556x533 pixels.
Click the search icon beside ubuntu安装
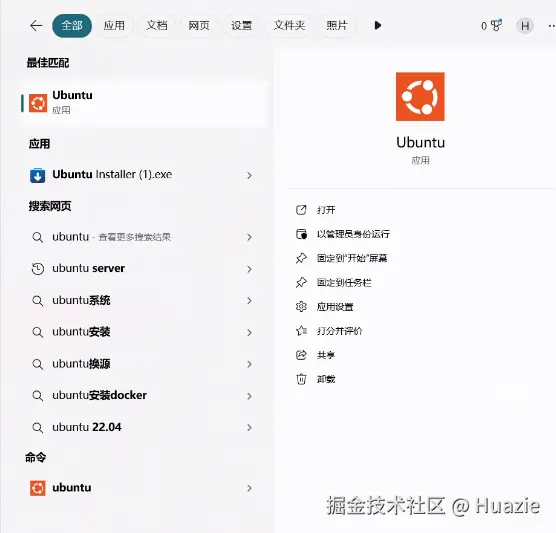pos(38,332)
